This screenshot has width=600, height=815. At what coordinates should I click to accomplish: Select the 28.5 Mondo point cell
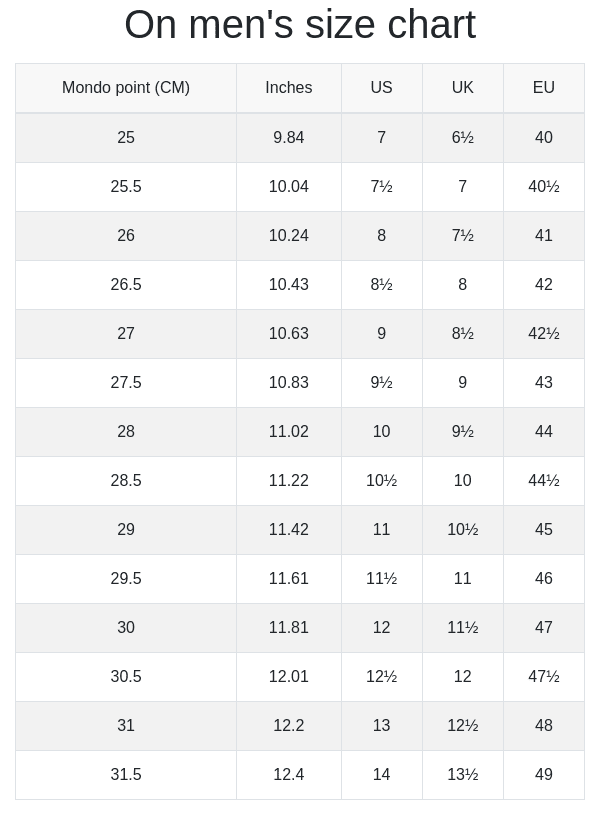point(126,481)
